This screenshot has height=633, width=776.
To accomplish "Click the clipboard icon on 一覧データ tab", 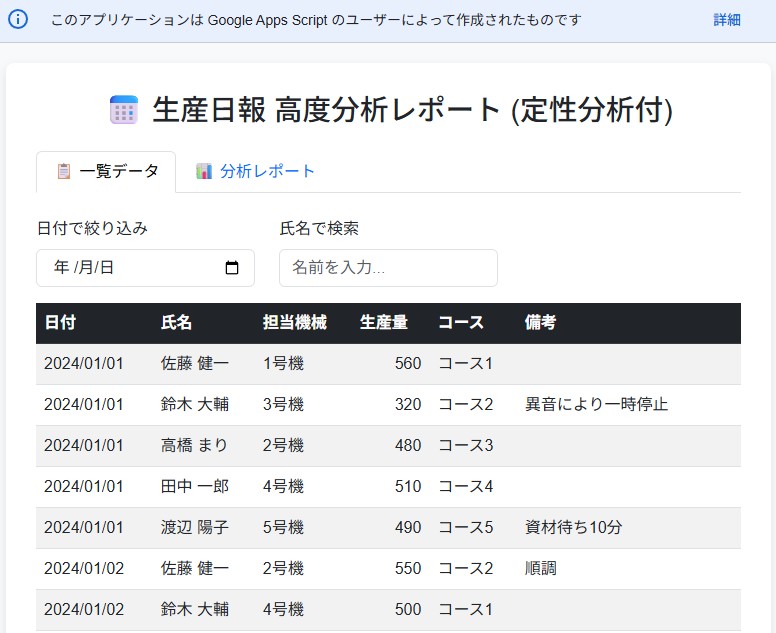I will [64, 171].
